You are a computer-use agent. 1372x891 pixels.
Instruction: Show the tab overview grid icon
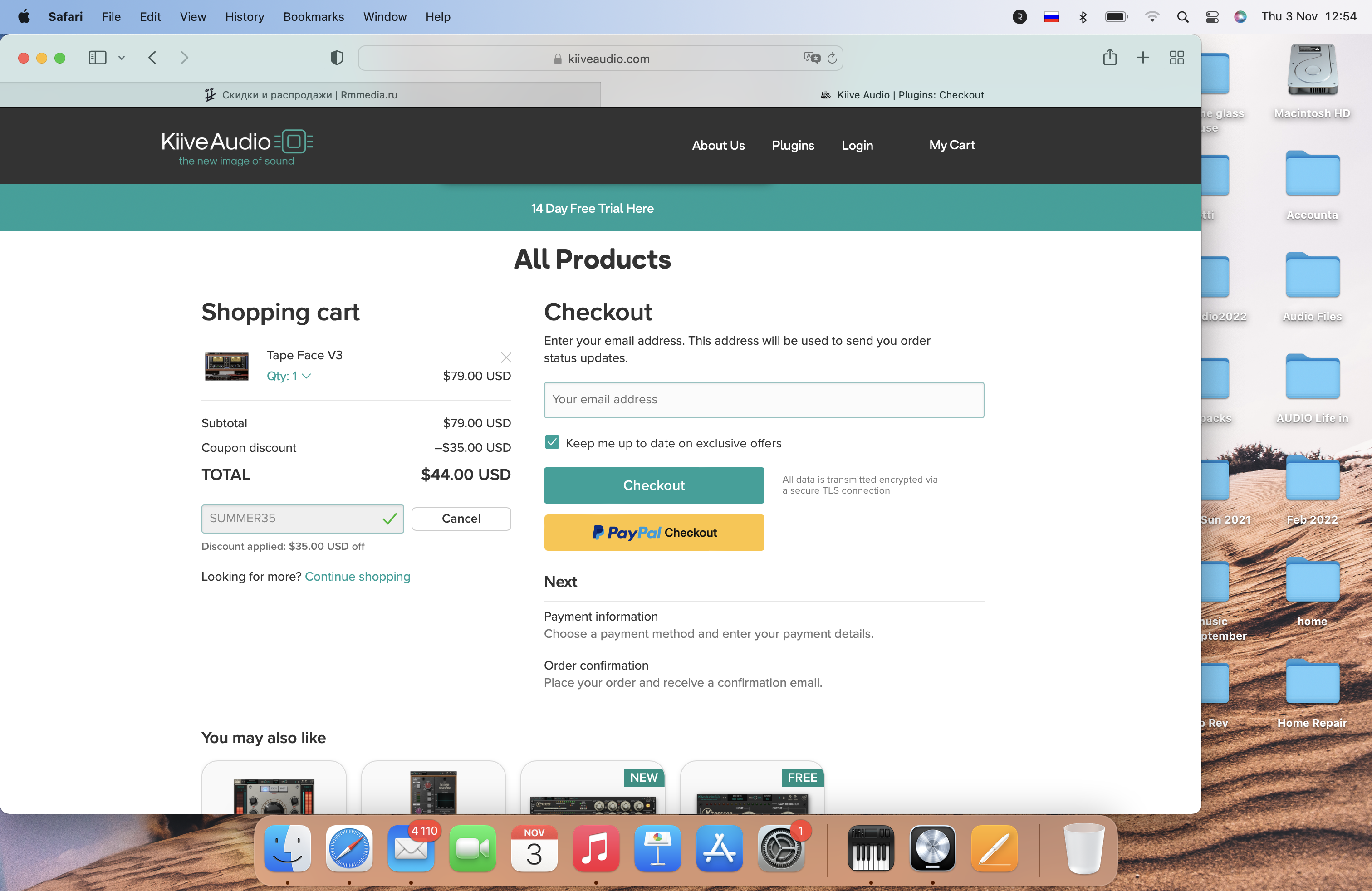pos(1176,58)
